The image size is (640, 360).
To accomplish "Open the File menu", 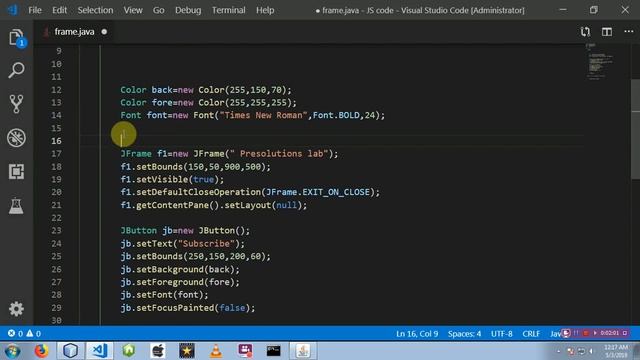I will tap(35, 10).
